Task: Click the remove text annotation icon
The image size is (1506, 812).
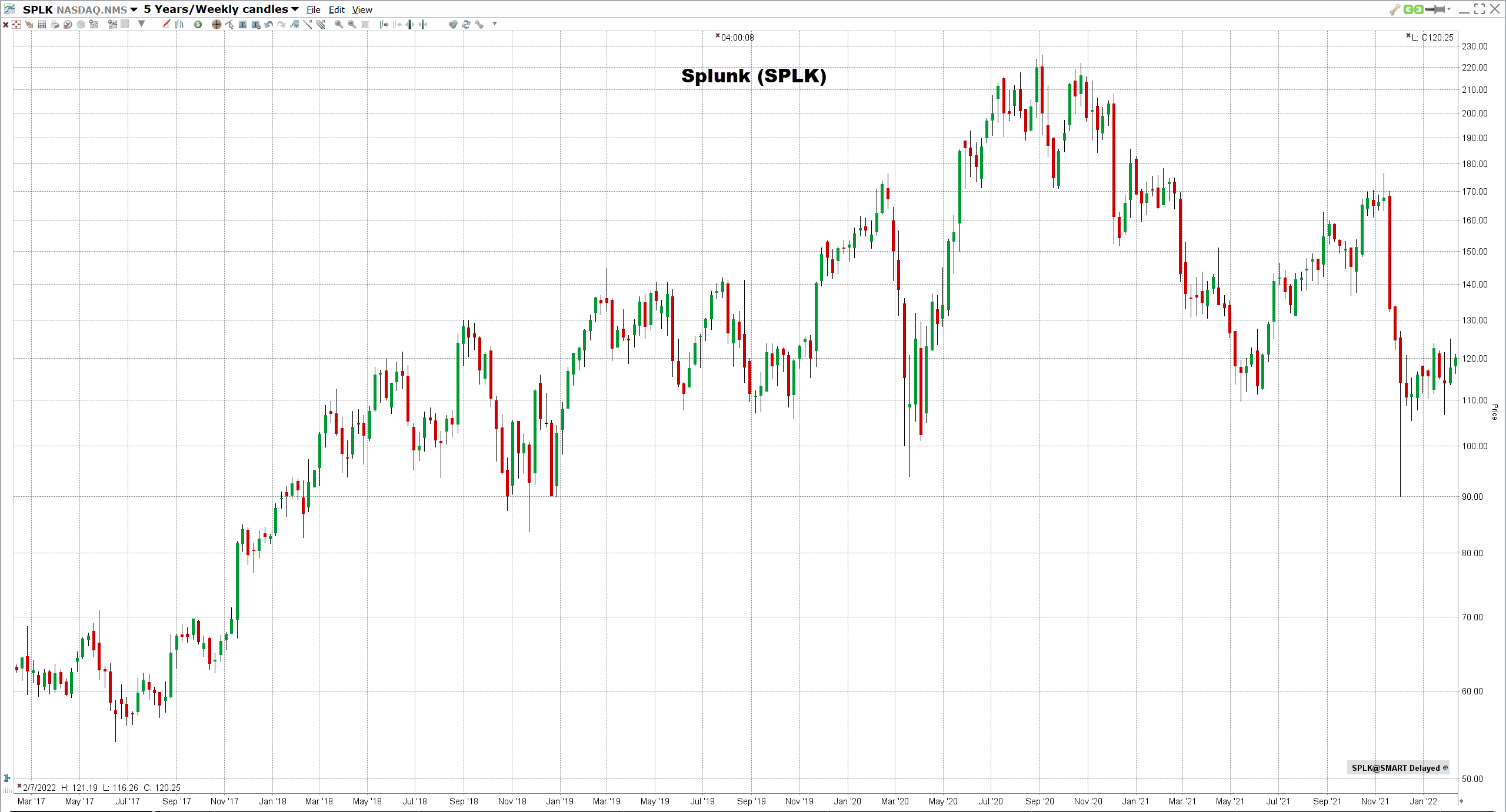Action: tap(256, 24)
